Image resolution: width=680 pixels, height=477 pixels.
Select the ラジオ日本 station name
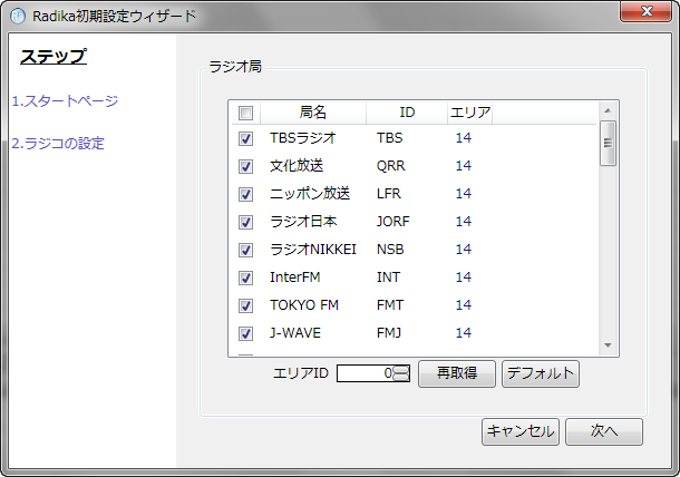click(x=303, y=221)
